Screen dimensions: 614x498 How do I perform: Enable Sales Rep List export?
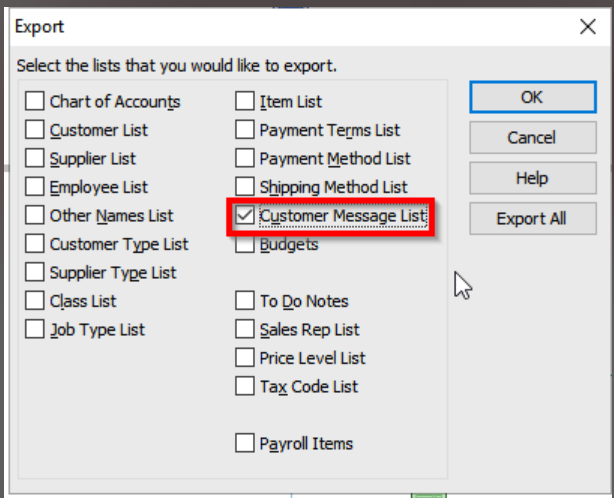pyautogui.click(x=245, y=329)
